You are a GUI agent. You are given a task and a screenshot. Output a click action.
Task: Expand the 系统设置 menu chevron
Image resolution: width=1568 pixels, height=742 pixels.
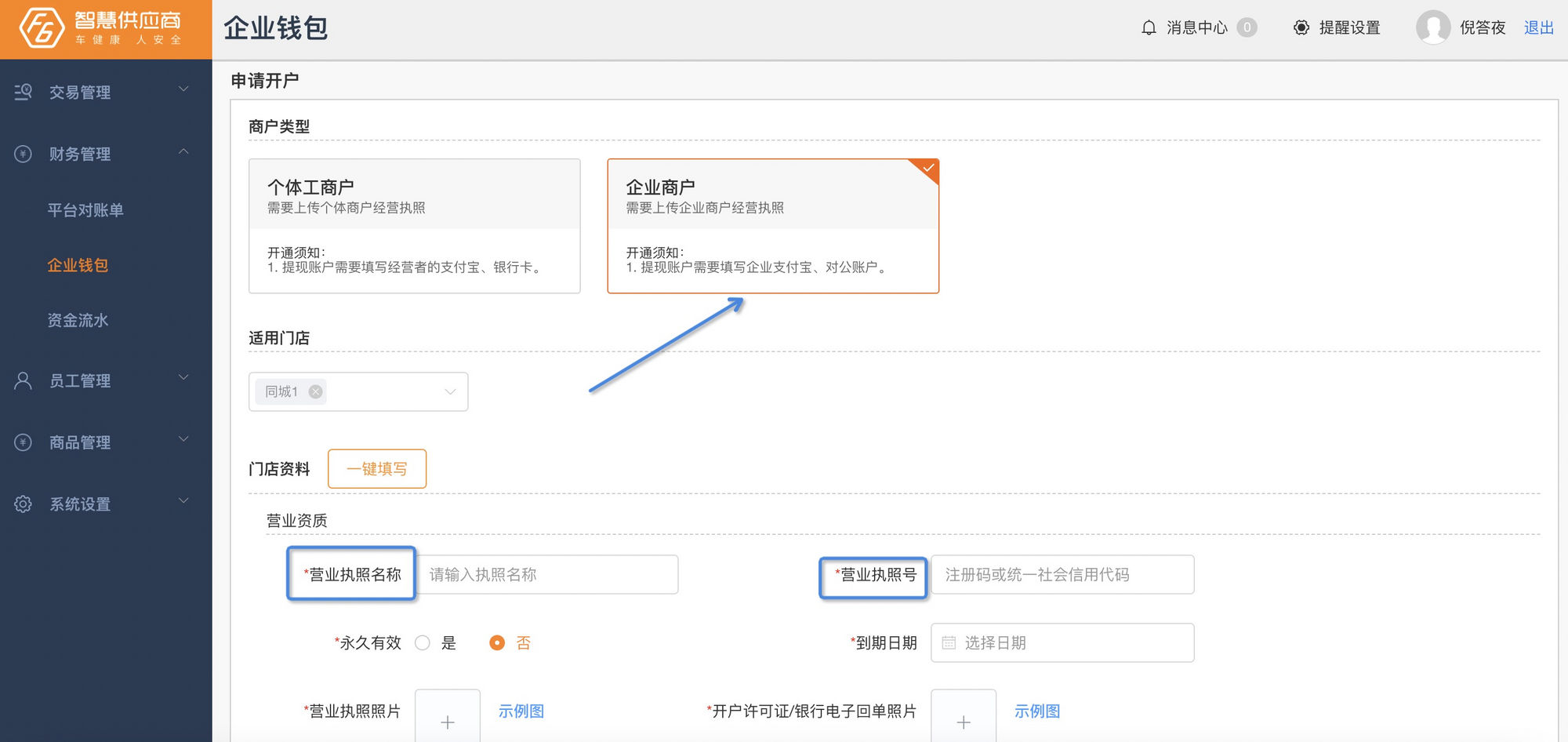pyautogui.click(x=183, y=501)
